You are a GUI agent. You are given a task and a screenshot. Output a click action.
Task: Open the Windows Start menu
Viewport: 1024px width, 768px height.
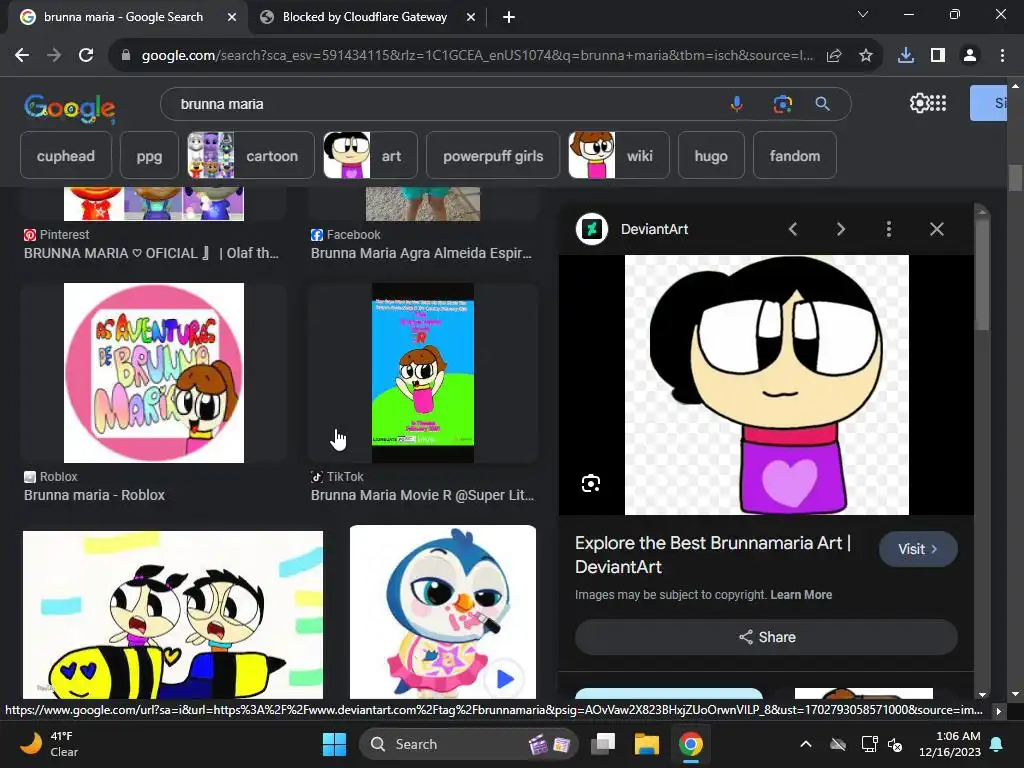coord(334,744)
